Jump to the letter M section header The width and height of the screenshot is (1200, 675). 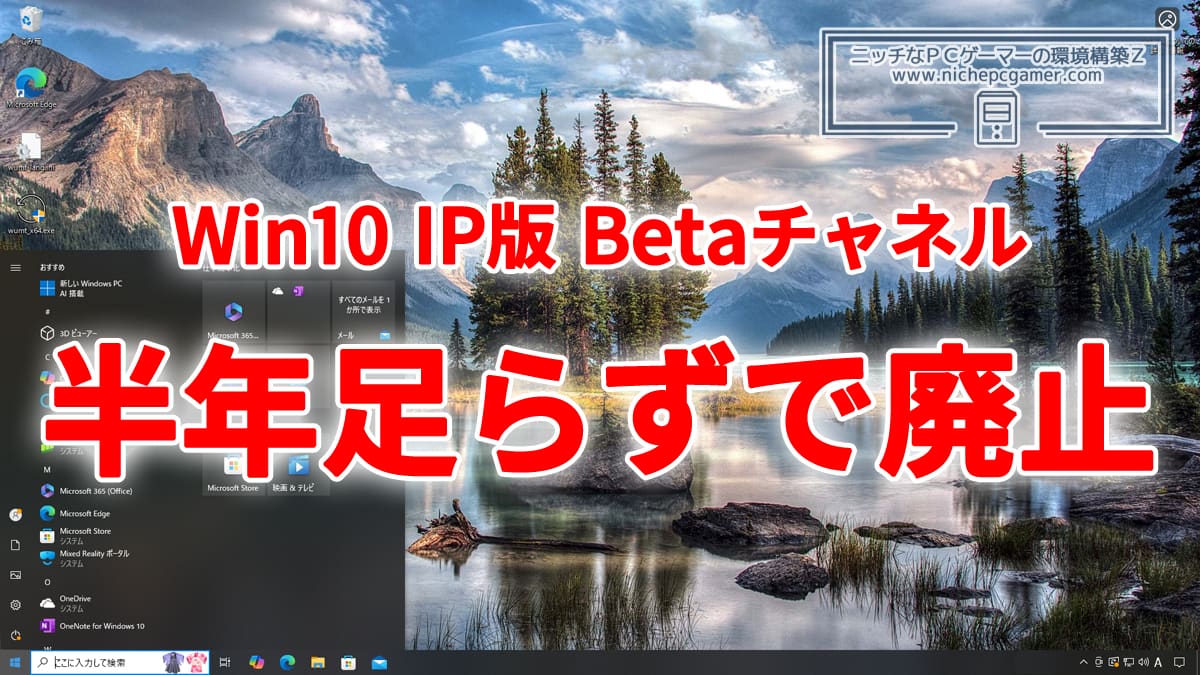(x=47, y=469)
